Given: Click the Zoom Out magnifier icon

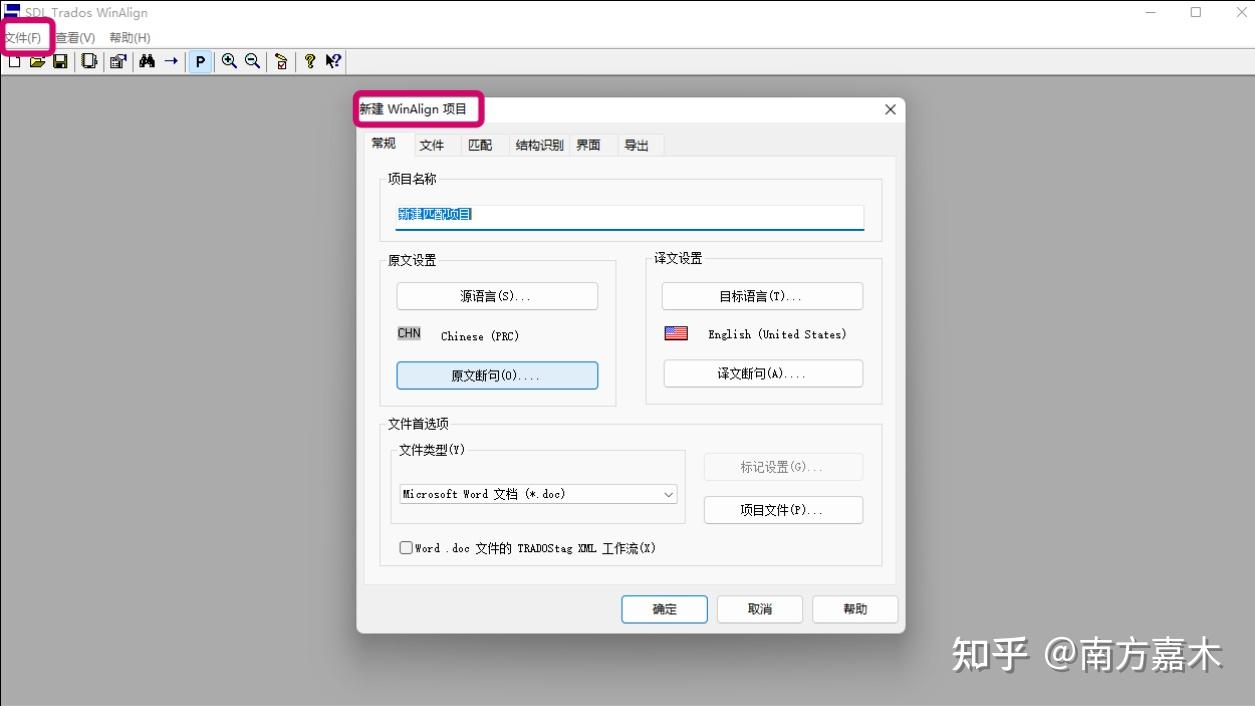Looking at the screenshot, I should click(x=252, y=61).
